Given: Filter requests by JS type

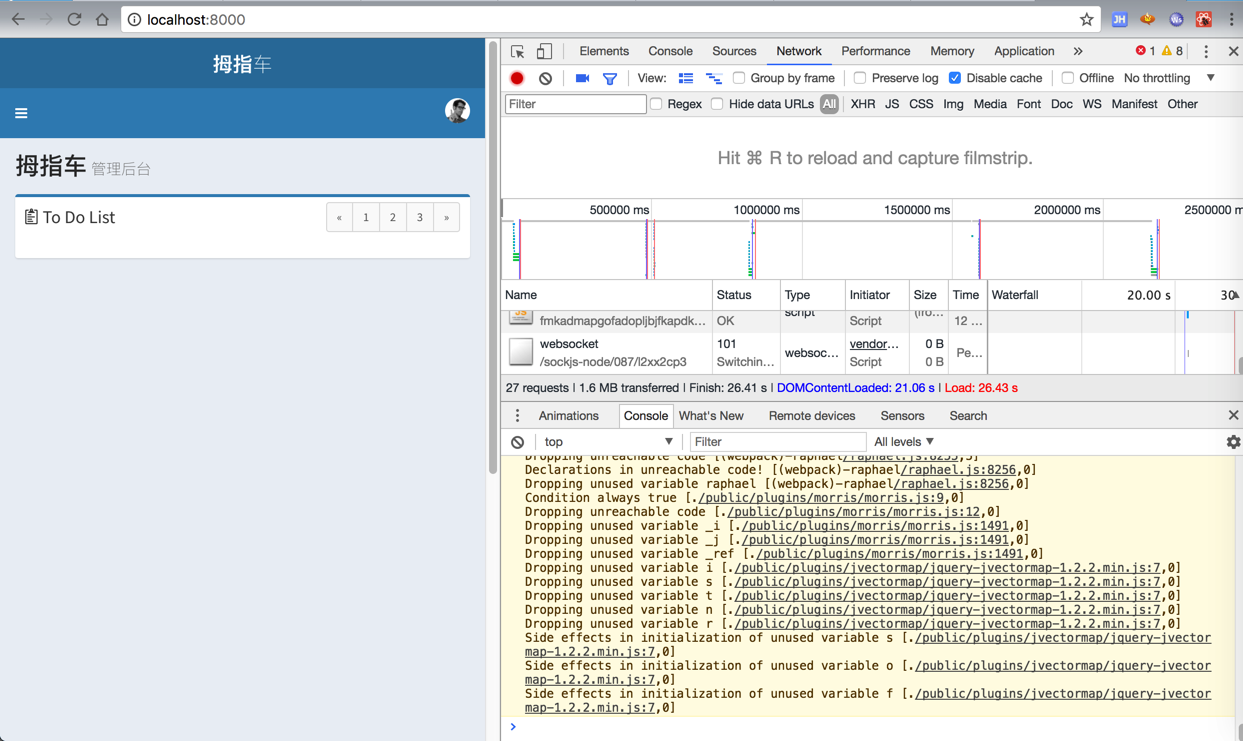Looking at the screenshot, I should coord(891,104).
